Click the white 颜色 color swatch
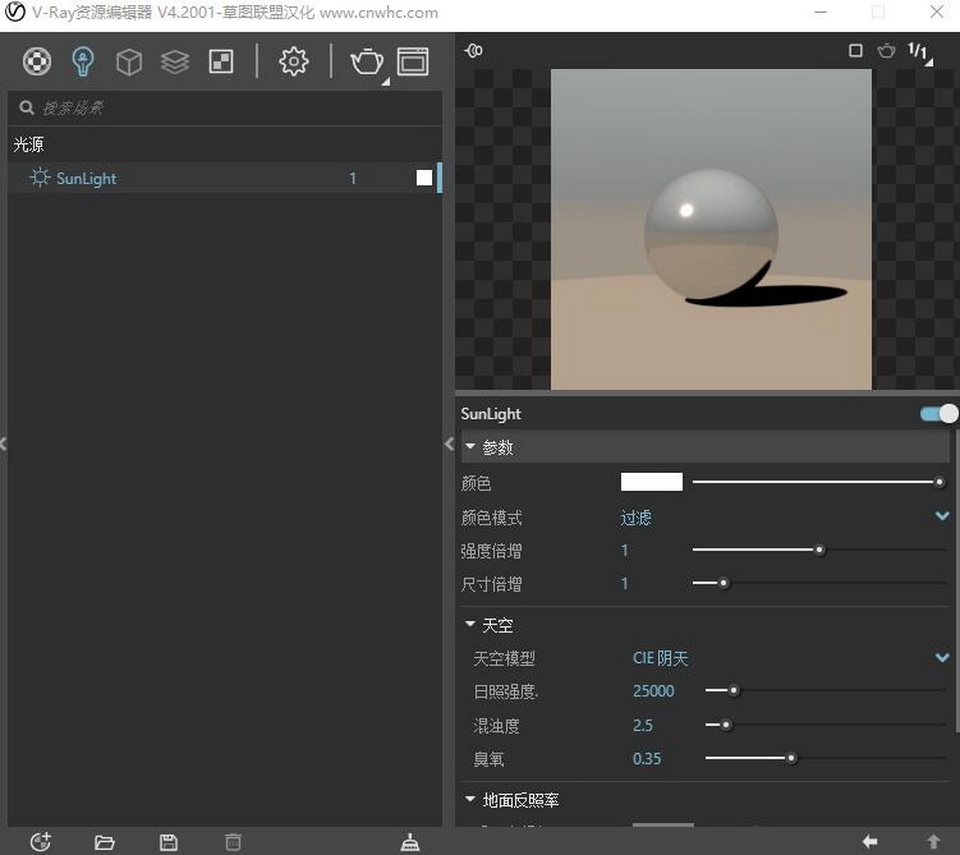 pos(651,482)
